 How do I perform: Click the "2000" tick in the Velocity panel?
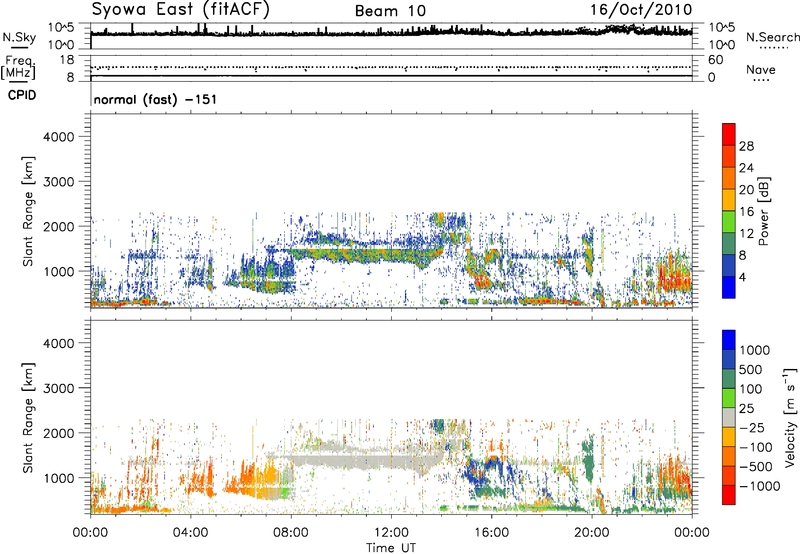[x=58, y=433]
